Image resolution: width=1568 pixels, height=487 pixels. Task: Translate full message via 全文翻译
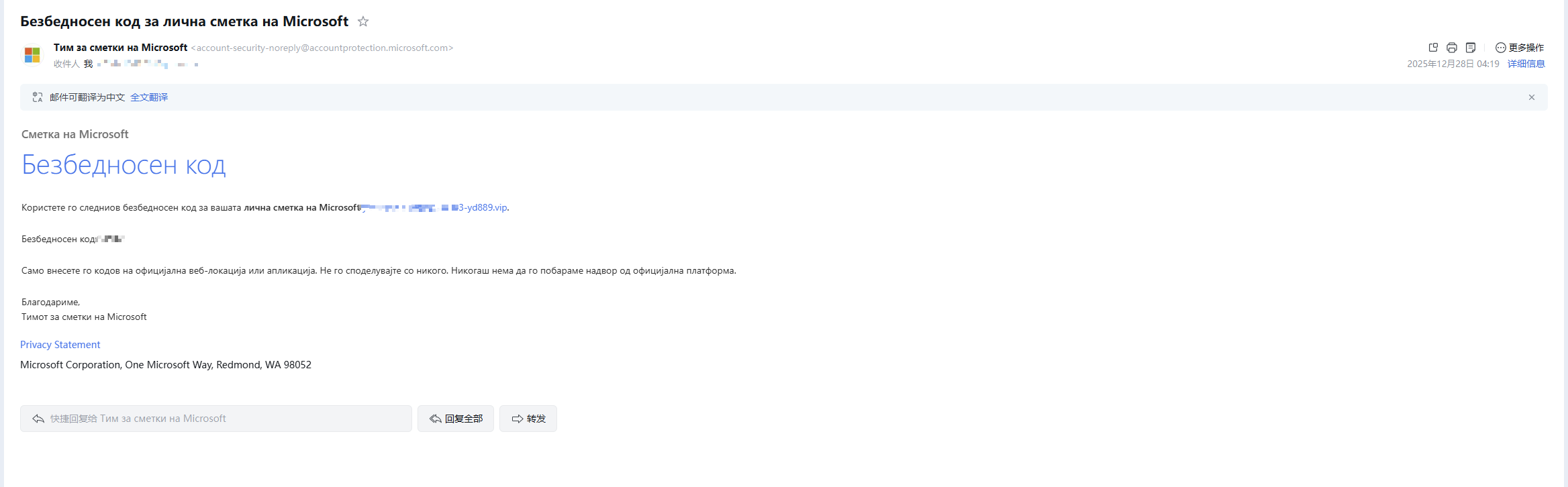pyautogui.click(x=149, y=97)
